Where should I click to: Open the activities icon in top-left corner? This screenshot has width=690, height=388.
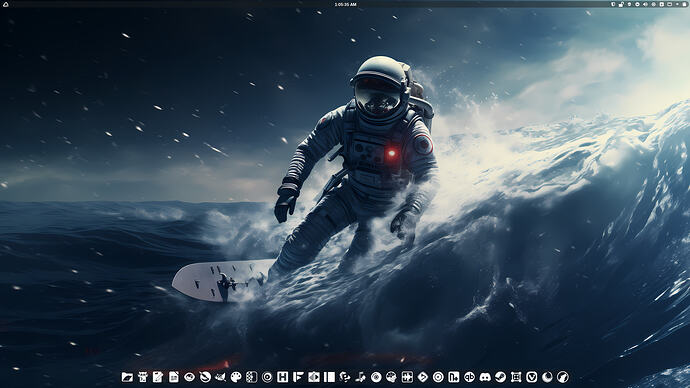click(6, 4)
